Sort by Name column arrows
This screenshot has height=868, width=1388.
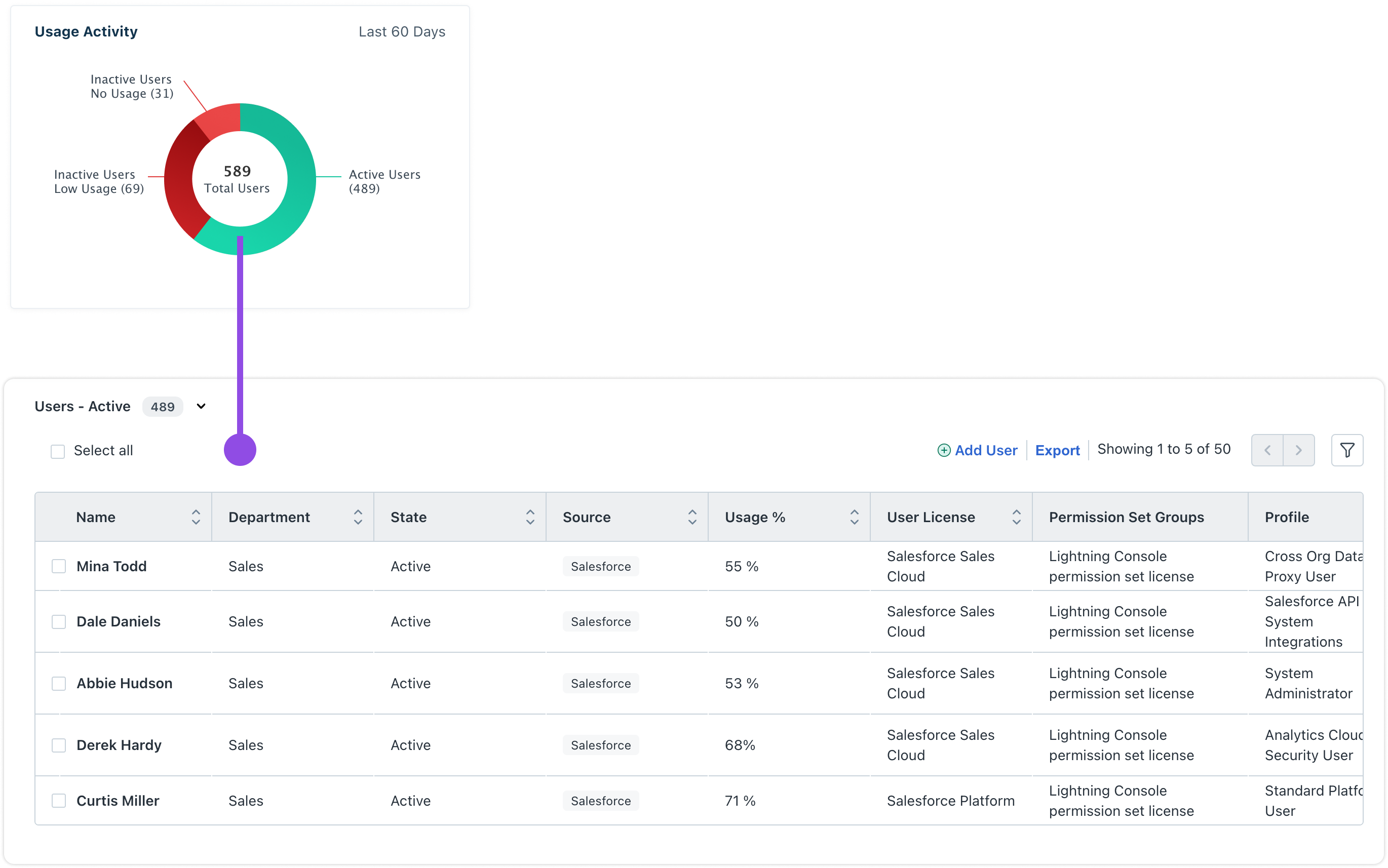coord(196,517)
